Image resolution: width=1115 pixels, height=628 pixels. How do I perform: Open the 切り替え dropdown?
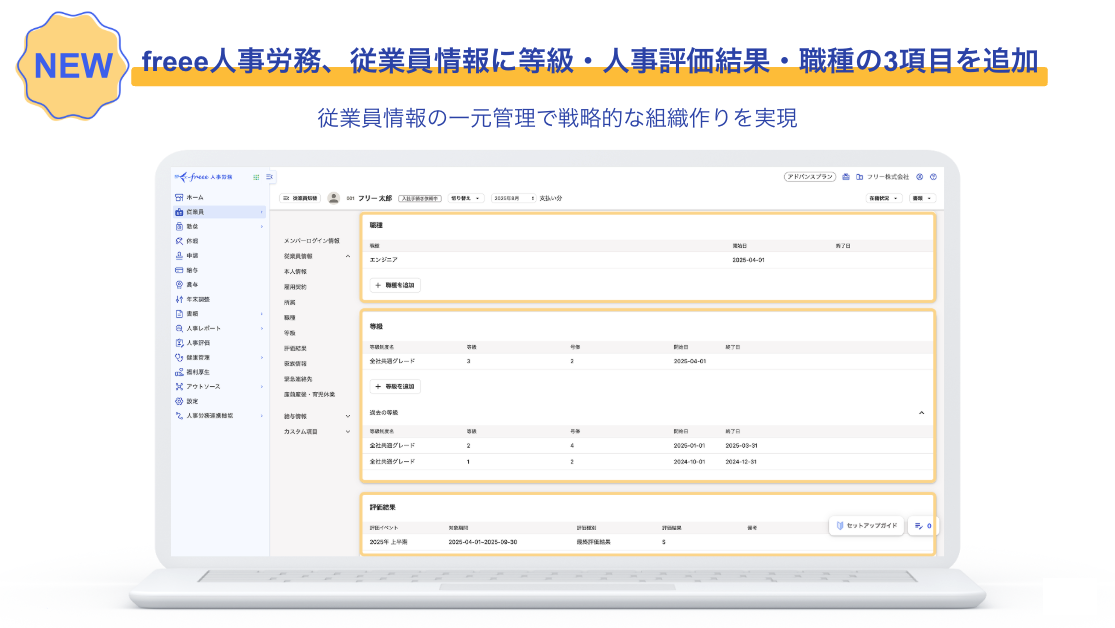click(464, 198)
